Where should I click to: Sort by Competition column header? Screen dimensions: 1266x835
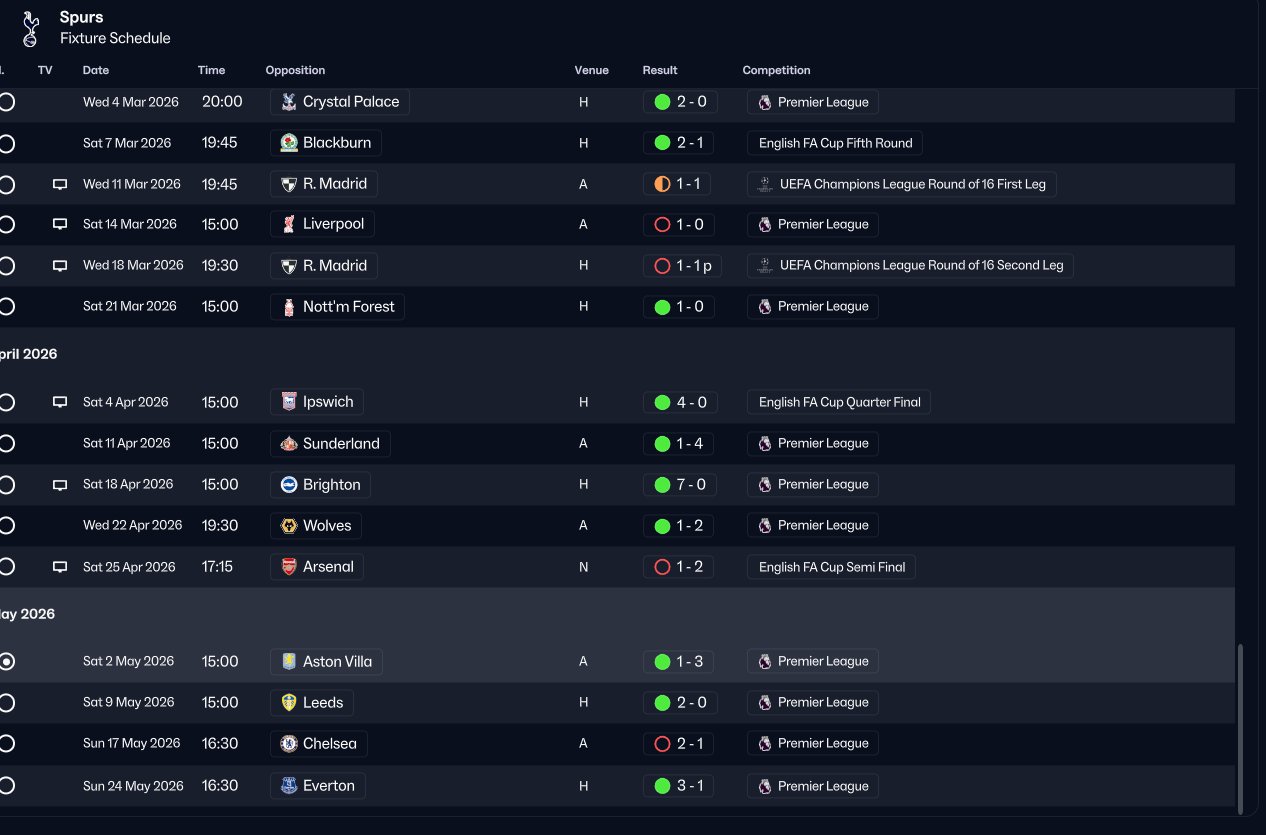pos(776,70)
